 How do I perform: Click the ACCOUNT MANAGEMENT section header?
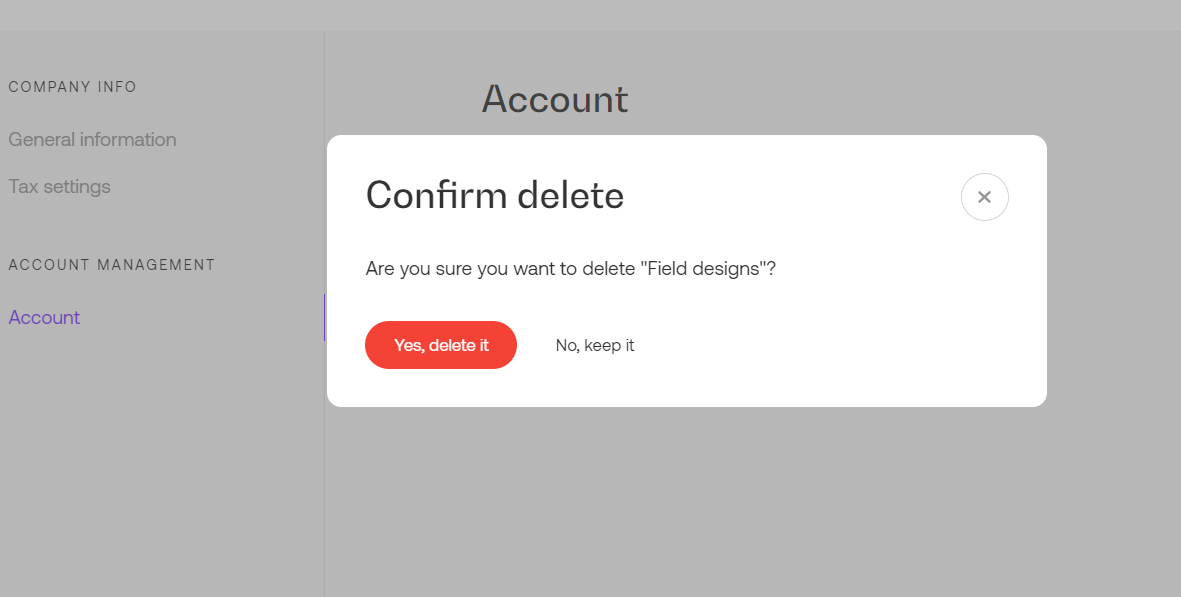pos(111,265)
